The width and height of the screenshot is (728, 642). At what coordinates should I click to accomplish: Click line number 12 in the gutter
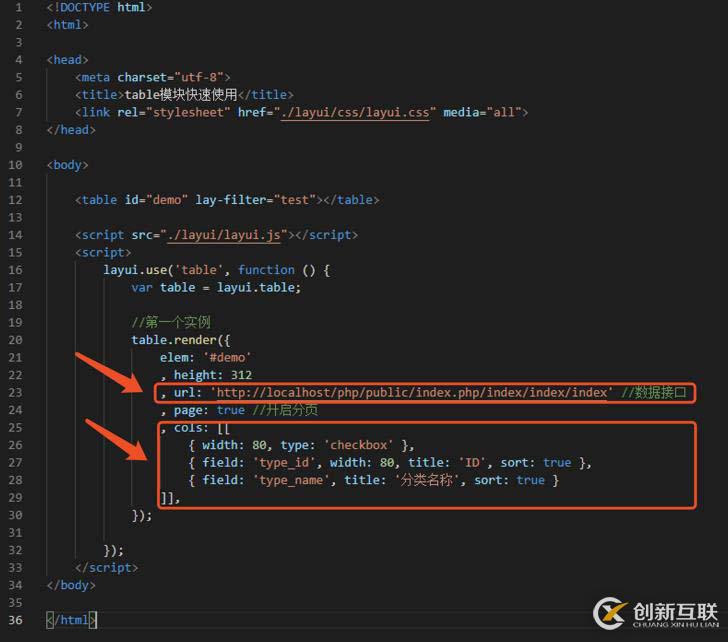(15, 200)
